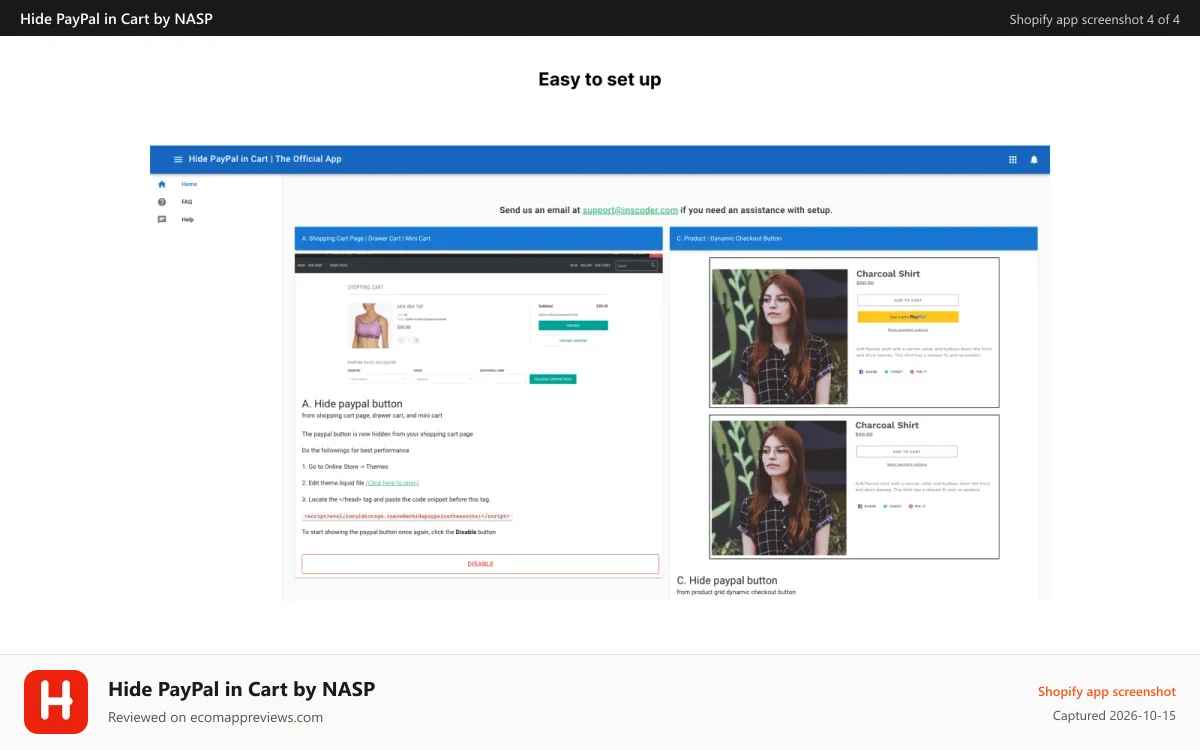Select Home in the sidebar
Image resolution: width=1200 pixels, height=750 pixels.
click(x=189, y=184)
